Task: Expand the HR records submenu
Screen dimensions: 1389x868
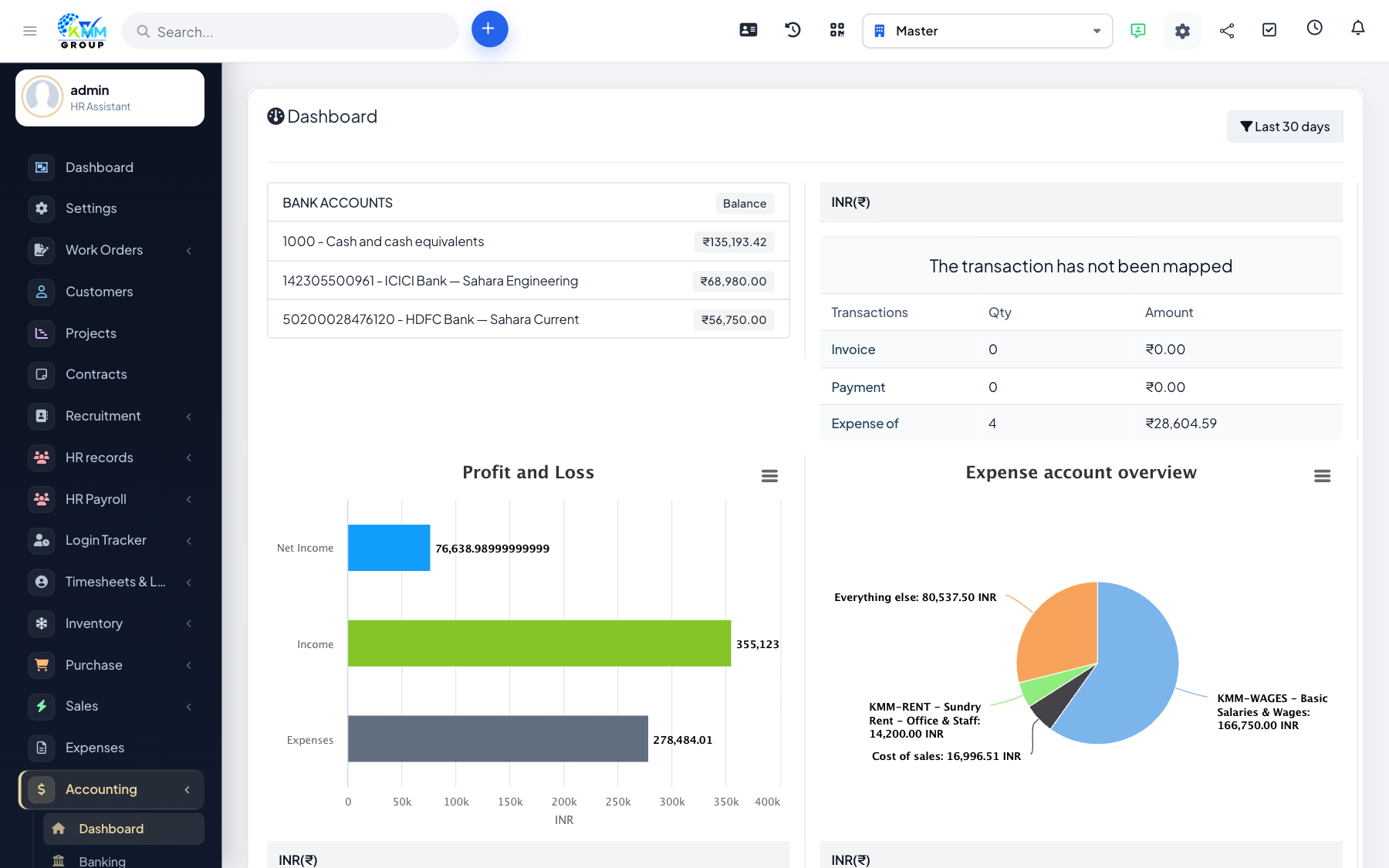Action: click(x=110, y=458)
